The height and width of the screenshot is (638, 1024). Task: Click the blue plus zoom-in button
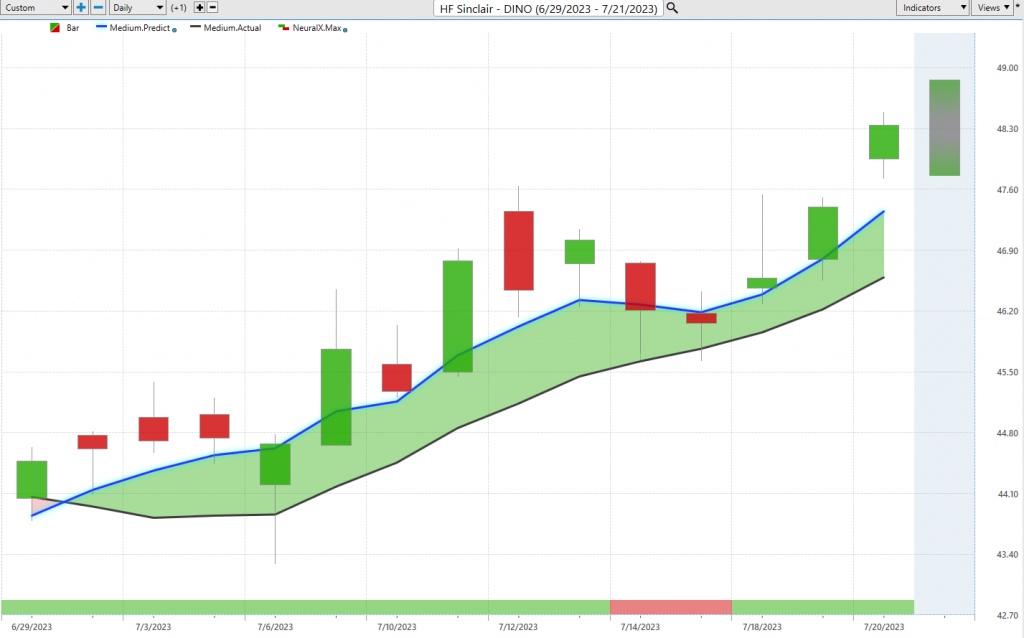(81, 8)
